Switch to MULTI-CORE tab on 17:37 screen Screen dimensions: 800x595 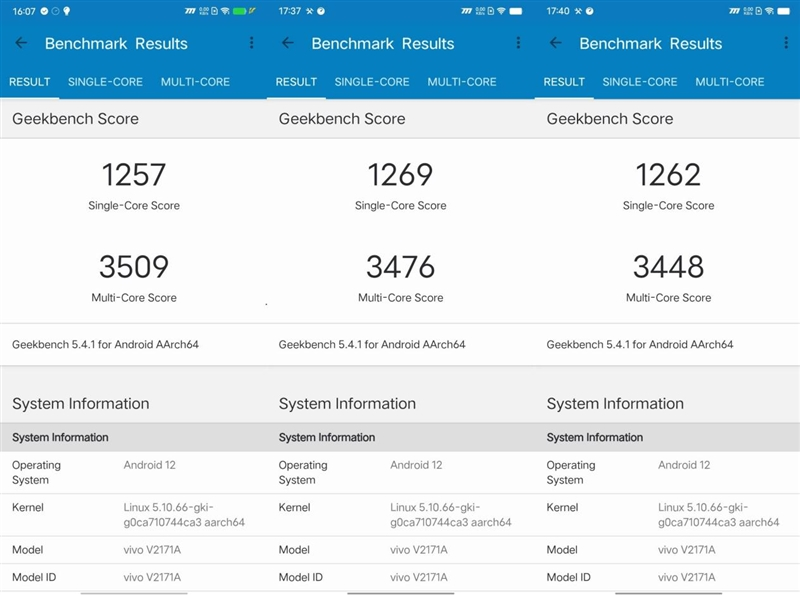[x=462, y=82]
